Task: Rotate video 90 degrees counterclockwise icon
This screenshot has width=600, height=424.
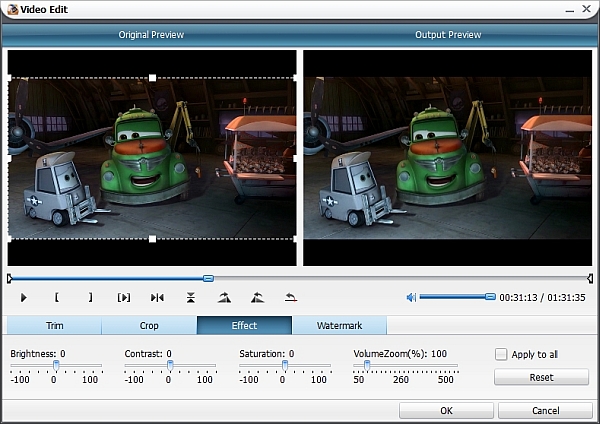Action: coord(257,297)
